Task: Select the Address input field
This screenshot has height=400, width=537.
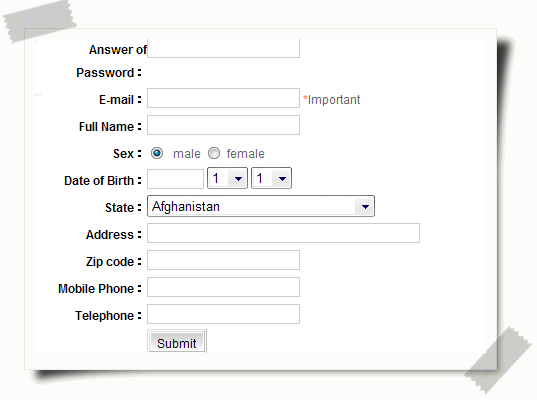Action: coord(284,233)
